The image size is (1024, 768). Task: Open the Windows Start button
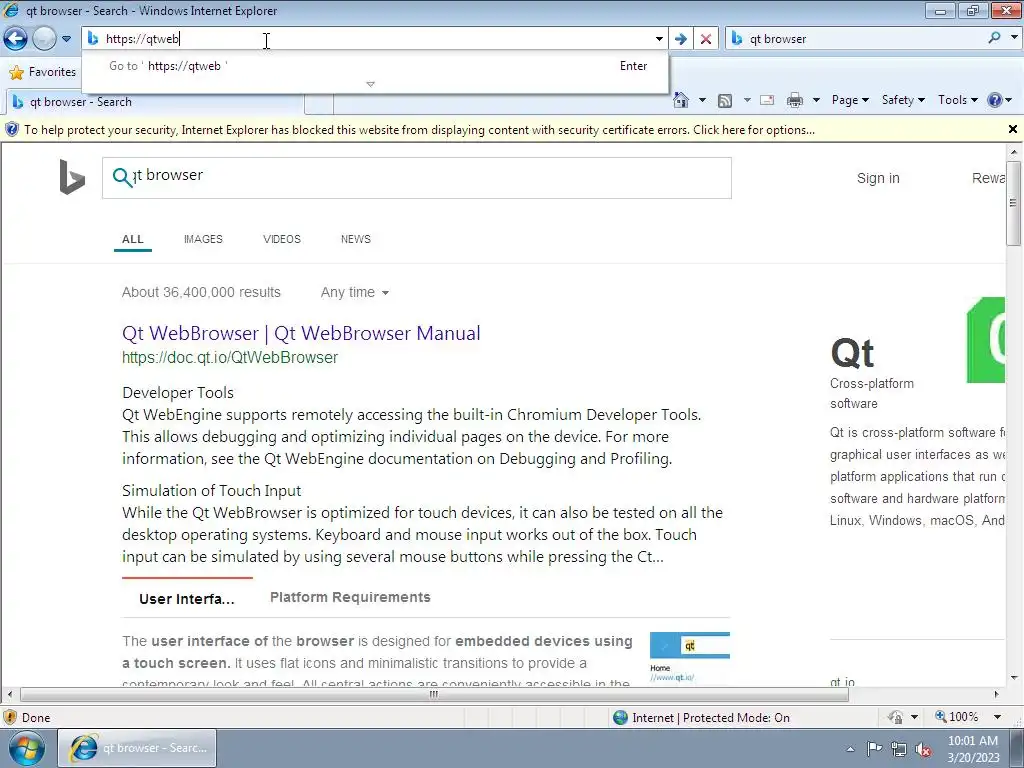pyautogui.click(x=26, y=748)
